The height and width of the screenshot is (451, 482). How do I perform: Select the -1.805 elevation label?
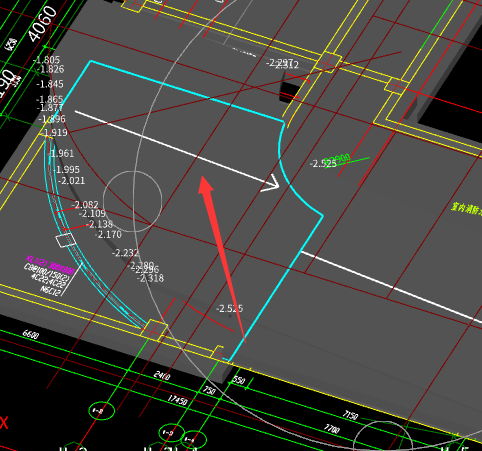pyautogui.click(x=46, y=60)
